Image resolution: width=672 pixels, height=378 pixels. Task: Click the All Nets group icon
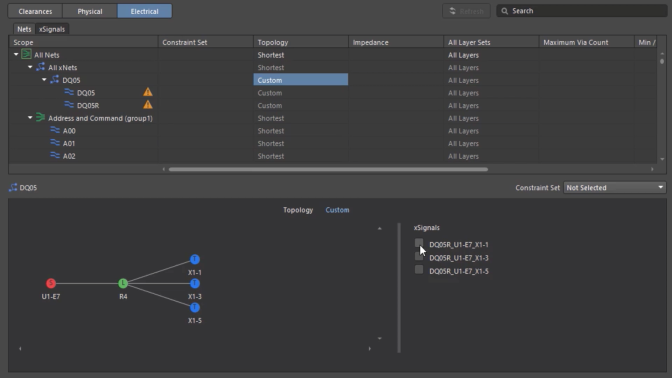[26, 54]
